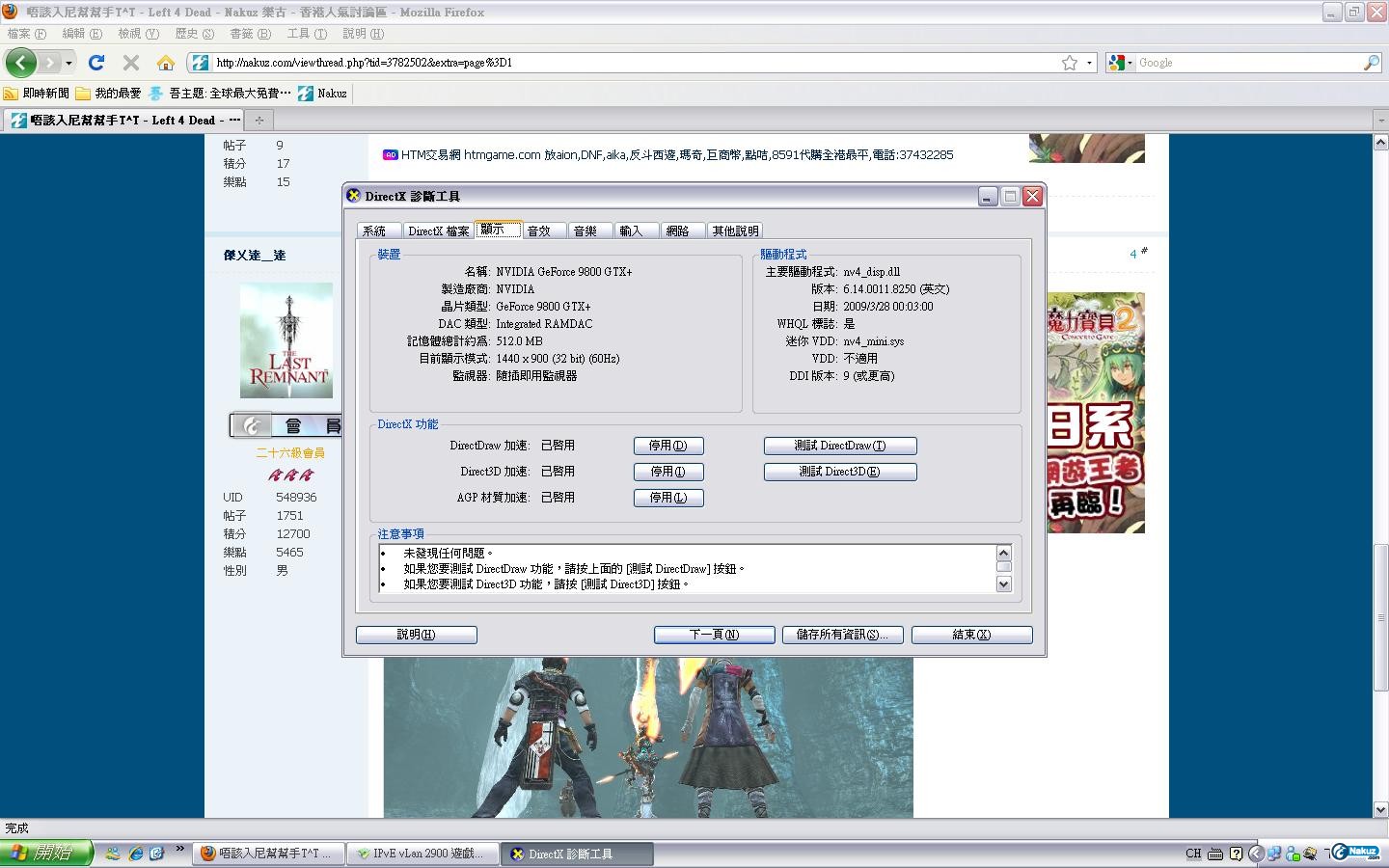The image size is (1389, 868).
Task: Open the Windows 開始 start button
Action: click(46, 854)
